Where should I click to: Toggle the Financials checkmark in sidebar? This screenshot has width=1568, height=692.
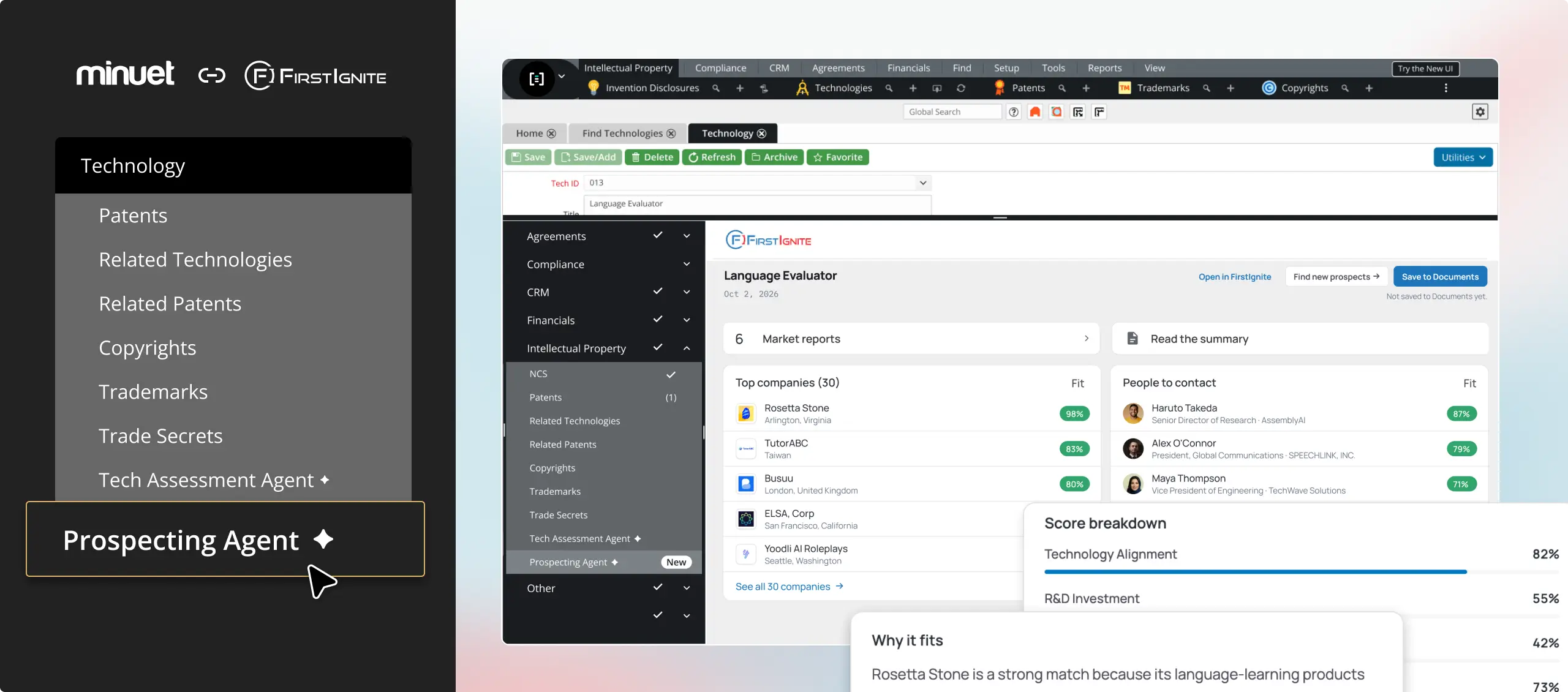(x=658, y=320)
